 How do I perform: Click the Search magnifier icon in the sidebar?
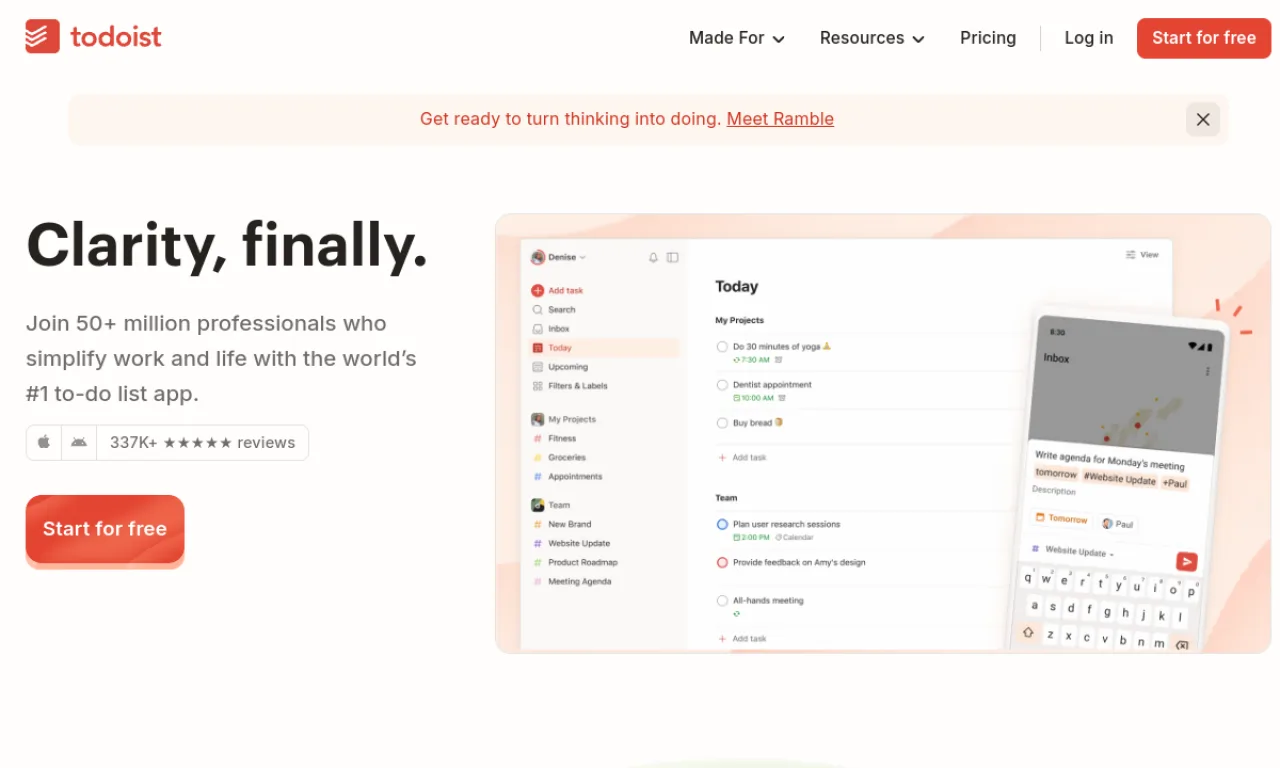(538, 310)
